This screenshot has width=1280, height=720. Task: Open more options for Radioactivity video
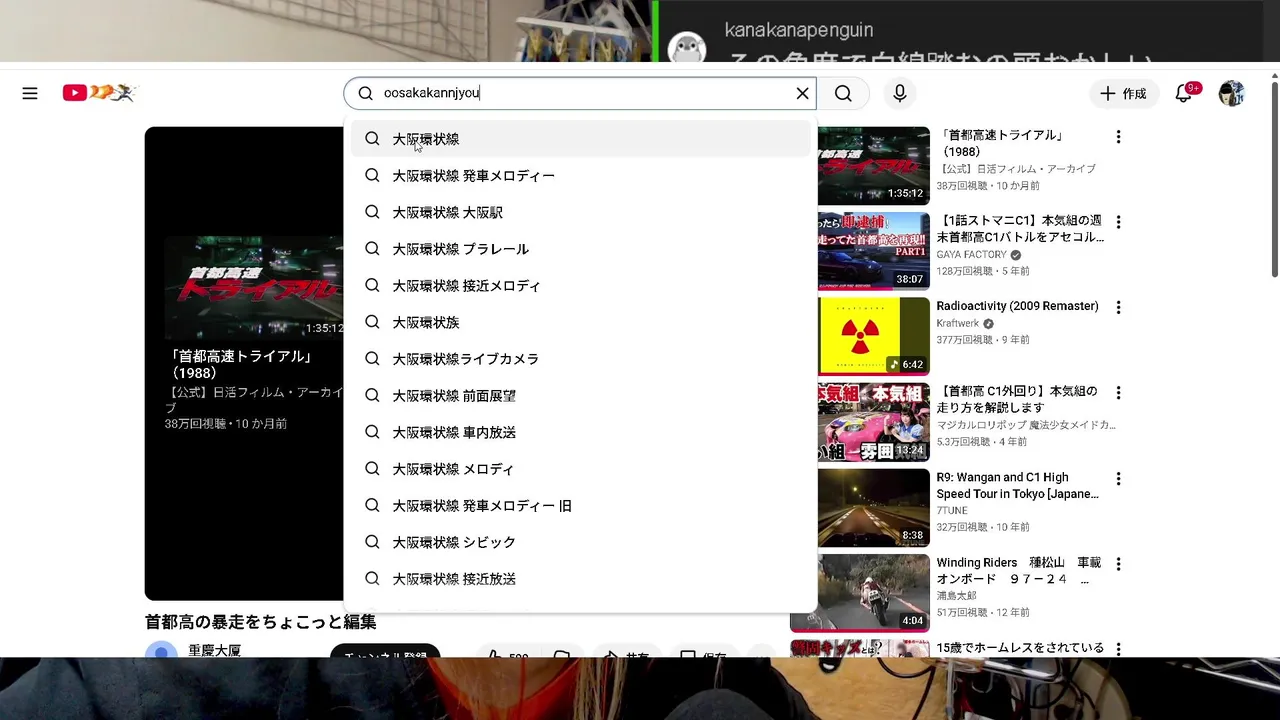click(1118, 308)
